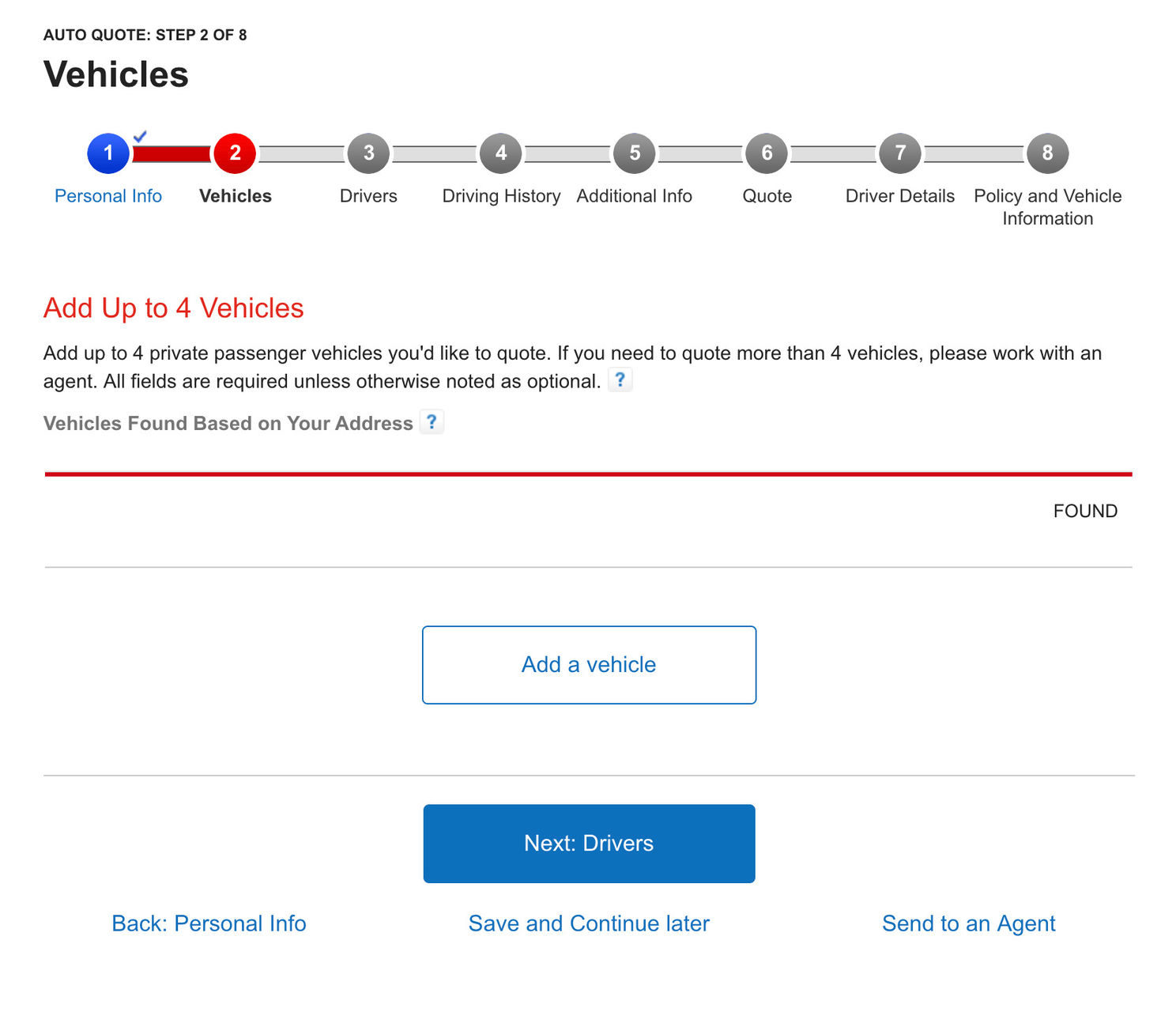Open the Personal Info step link
Viewport: 1176px width, 1012px height.
tap(108, 195)
